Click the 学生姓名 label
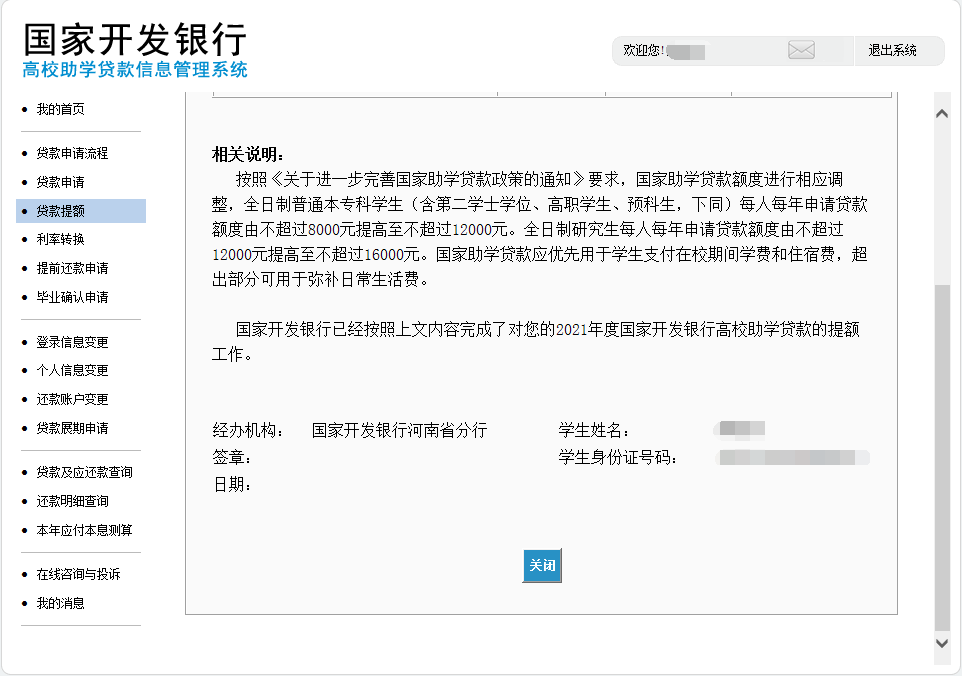Image resolution: width=962 pixels, height=676 pixels. 593,430
